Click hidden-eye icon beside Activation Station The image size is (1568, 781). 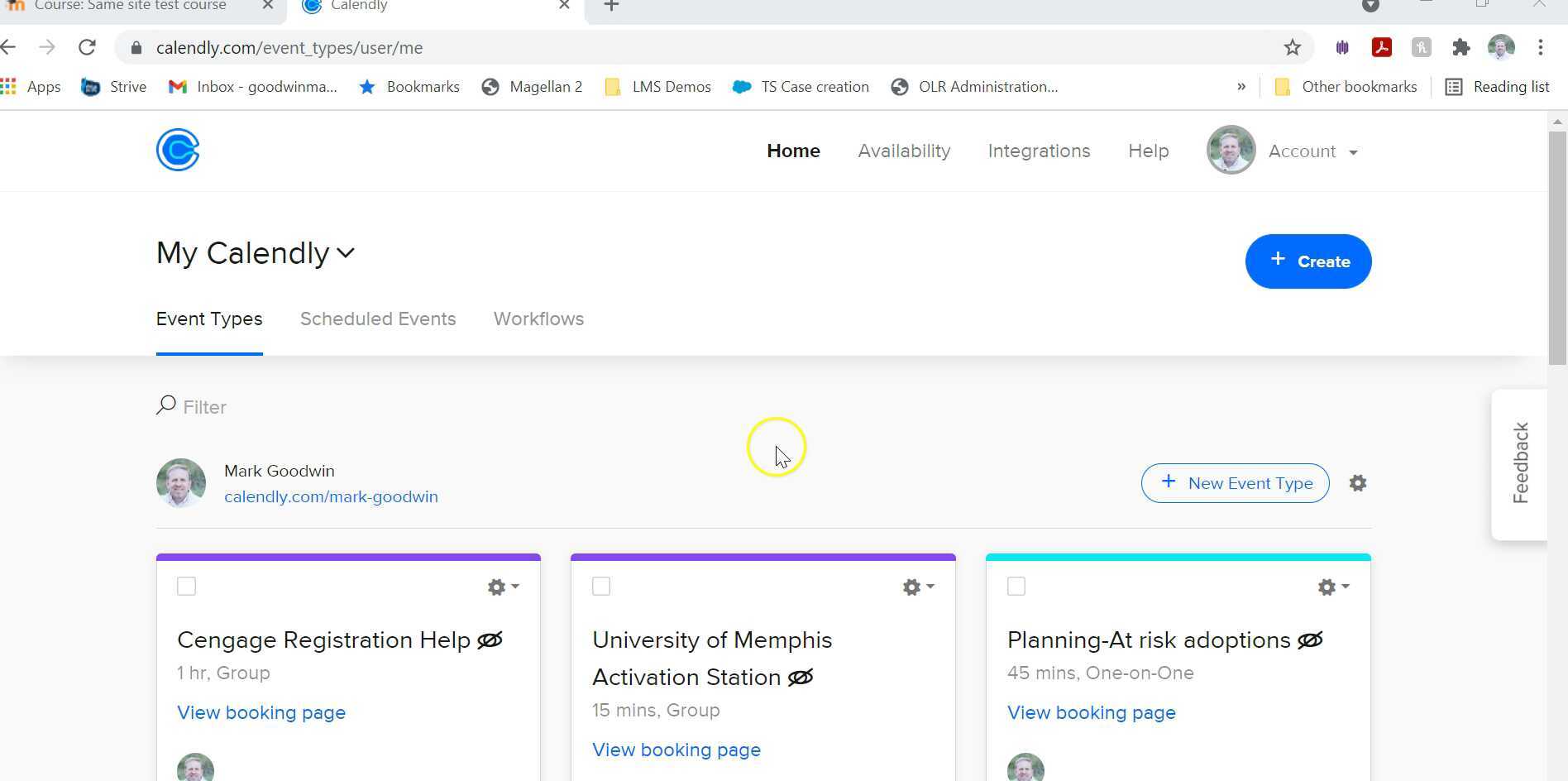(x=801, y=678)
